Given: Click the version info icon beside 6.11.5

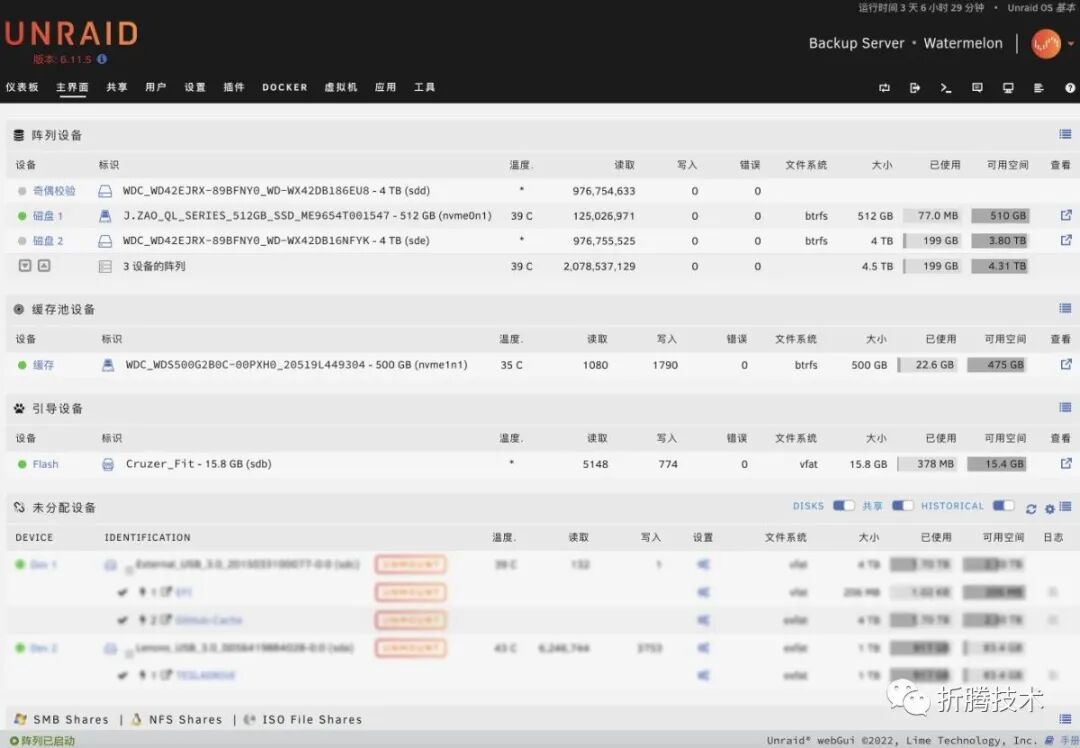Looking at the screenshot, I should click(102, 59).
